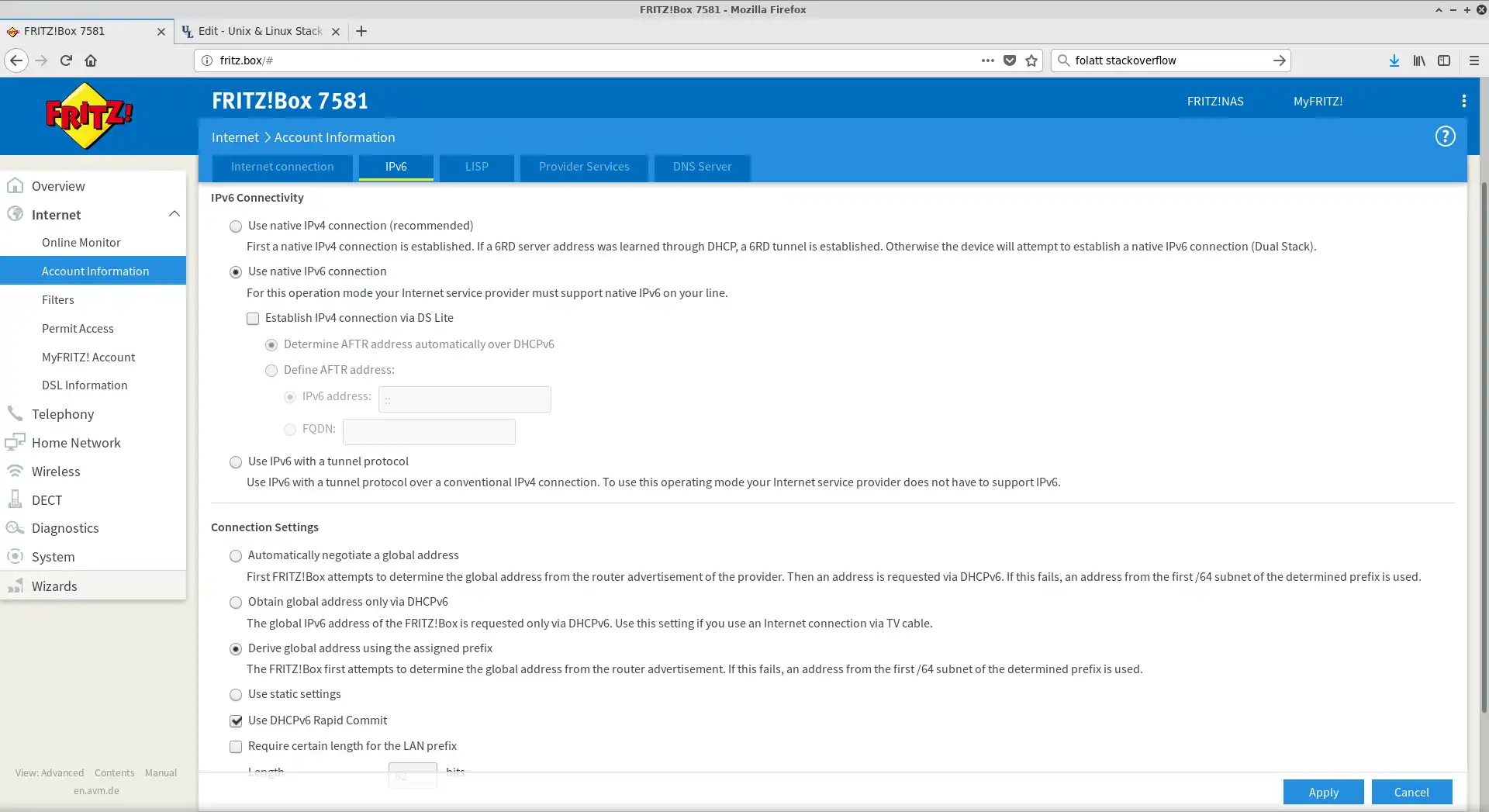Switch to the LISP tab
This screenshot has height=812, width=1489.
click(x=477, y=167)
